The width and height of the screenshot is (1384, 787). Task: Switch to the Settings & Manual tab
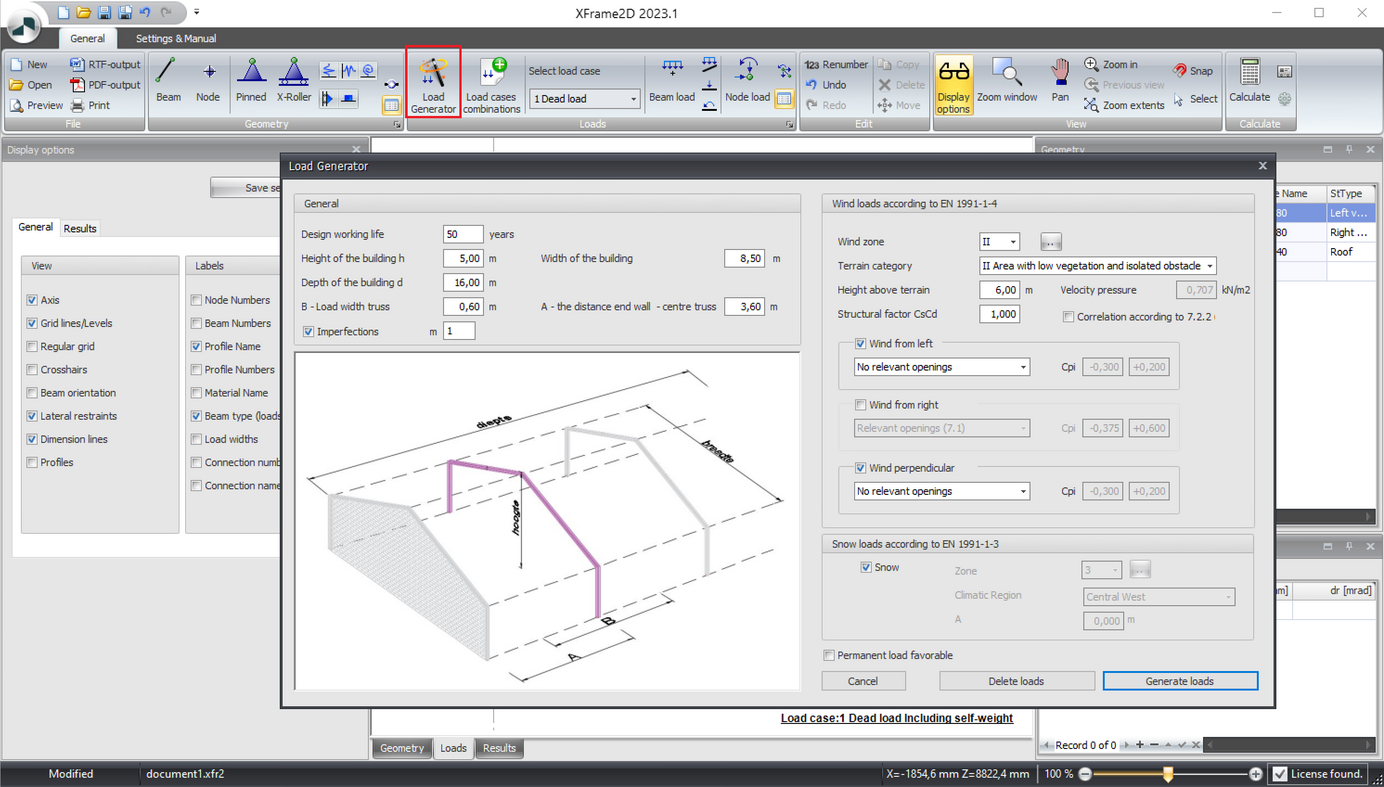175,38
